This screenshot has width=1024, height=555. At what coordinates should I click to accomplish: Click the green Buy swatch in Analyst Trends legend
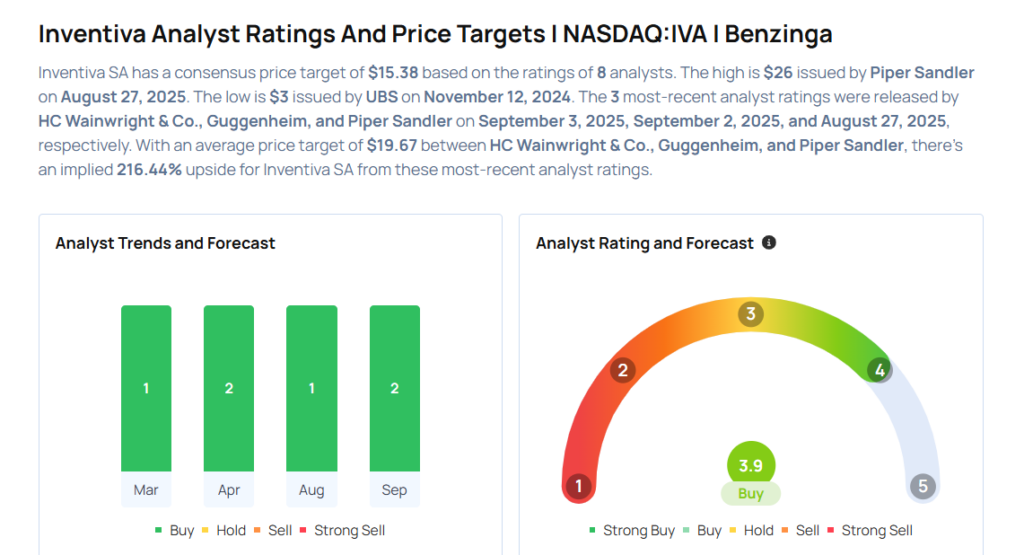(159, 530)
